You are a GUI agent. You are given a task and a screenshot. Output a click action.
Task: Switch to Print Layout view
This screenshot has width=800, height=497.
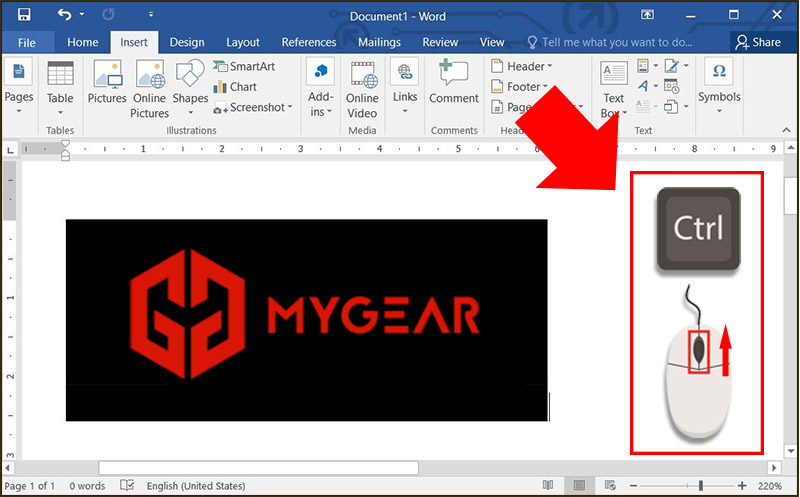(x=579, y=485)
